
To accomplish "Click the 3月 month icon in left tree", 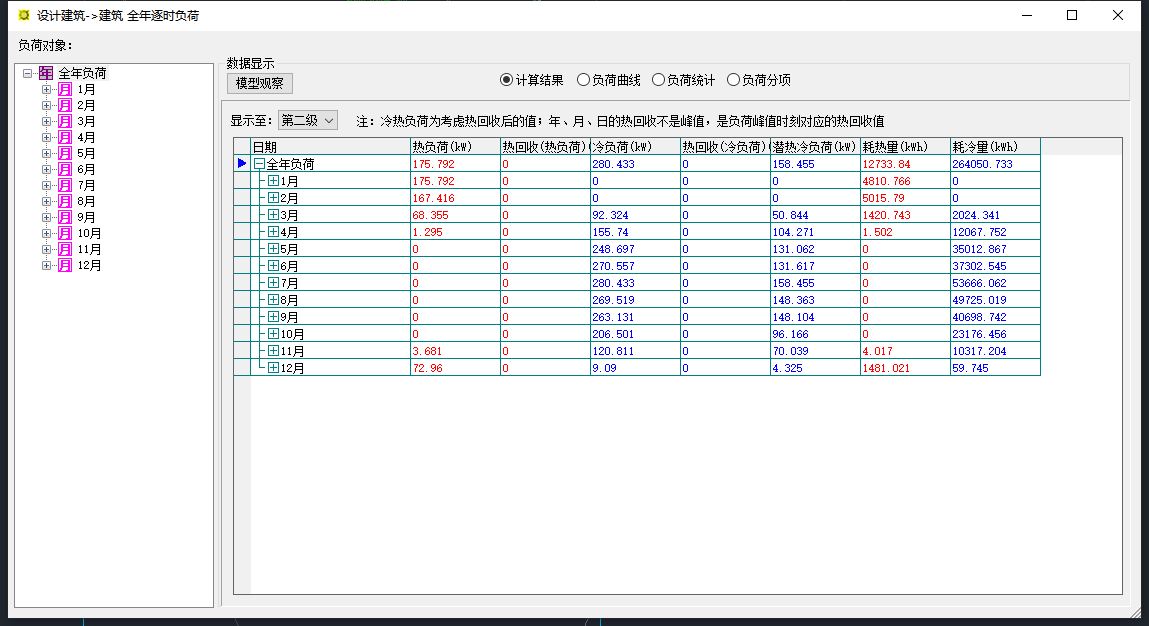I will tap(64, 121).
